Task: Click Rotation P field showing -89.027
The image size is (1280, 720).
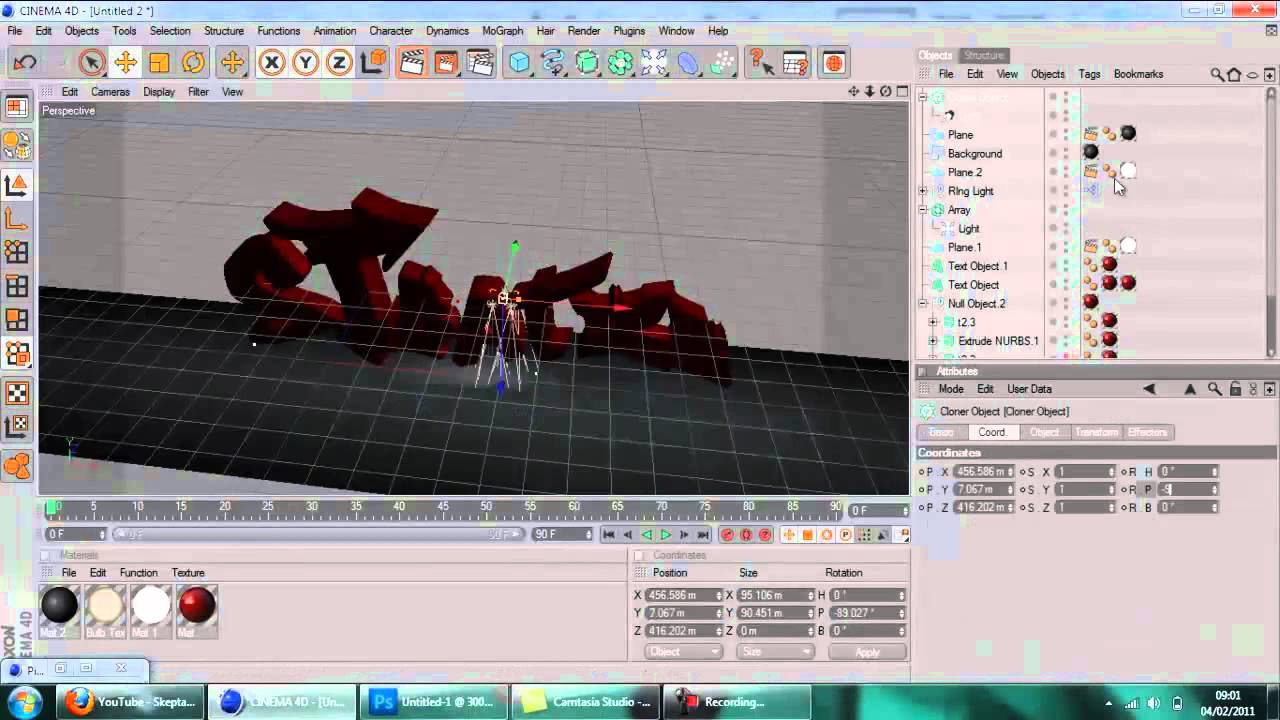Action: [x=866, y=613]
